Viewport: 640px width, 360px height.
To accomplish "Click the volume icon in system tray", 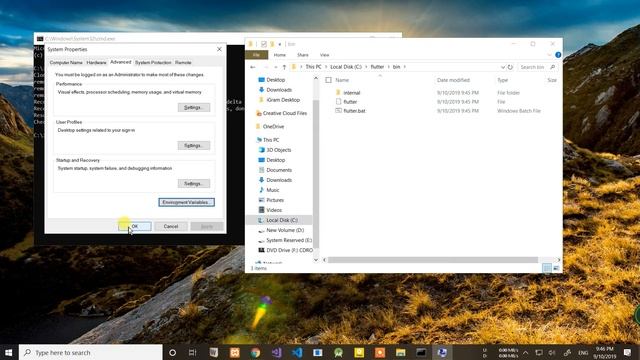I will click(x=552, y=353).
